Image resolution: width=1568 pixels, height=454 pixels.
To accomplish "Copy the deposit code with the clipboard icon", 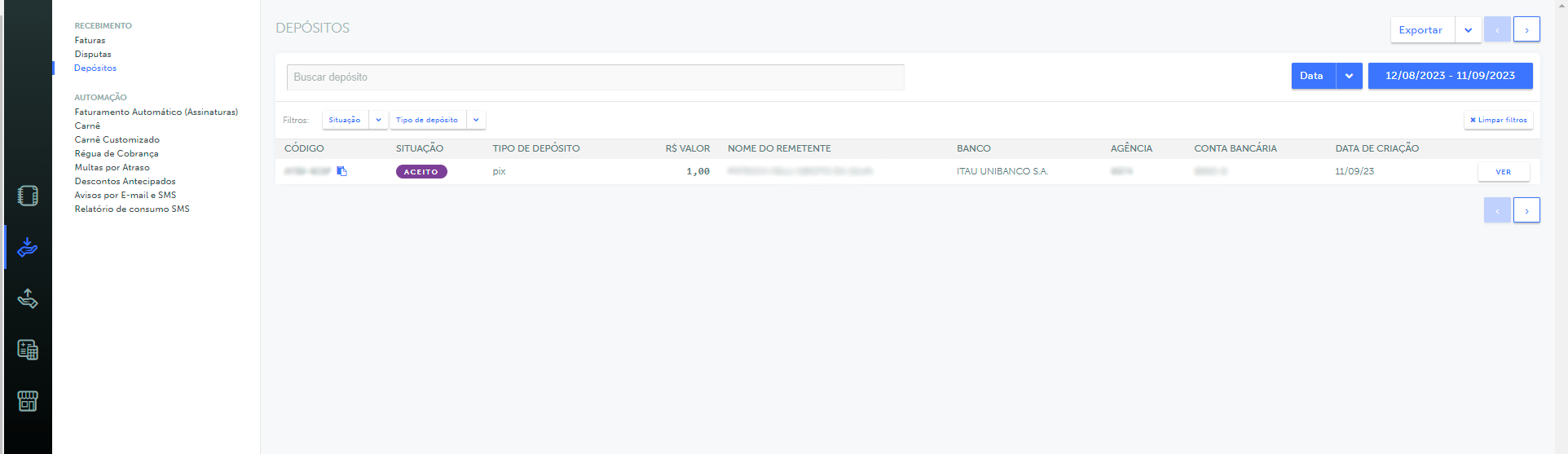I will point(342,171).
